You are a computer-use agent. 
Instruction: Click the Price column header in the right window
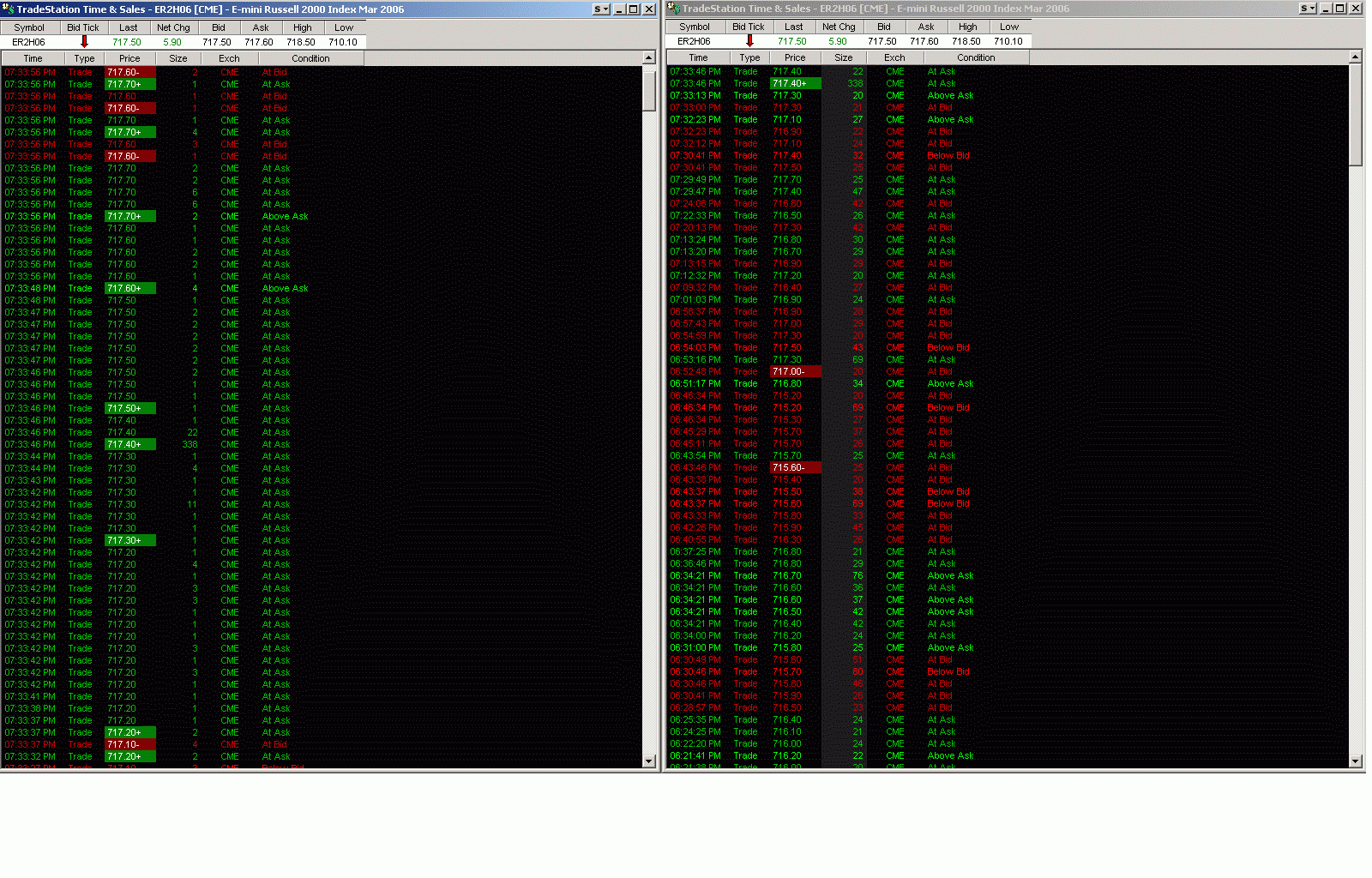tap(795, 57)
